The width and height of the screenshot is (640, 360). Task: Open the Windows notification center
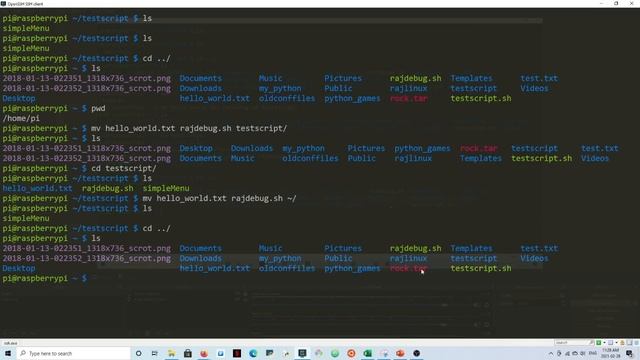tap(629, 353)
